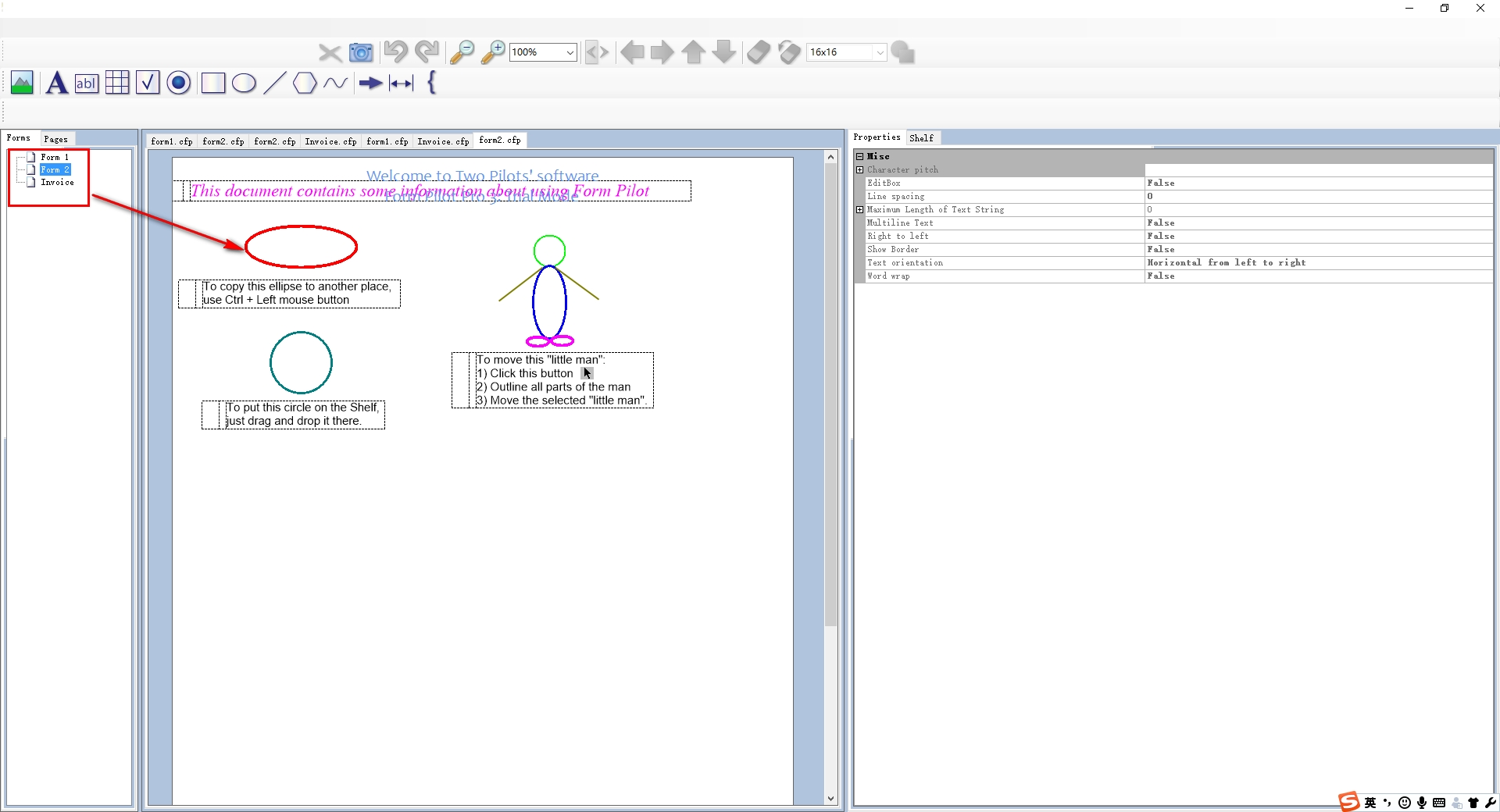Select the Insert Picture tool
The width and height of the screenshot is (1500, 812).
22,82
